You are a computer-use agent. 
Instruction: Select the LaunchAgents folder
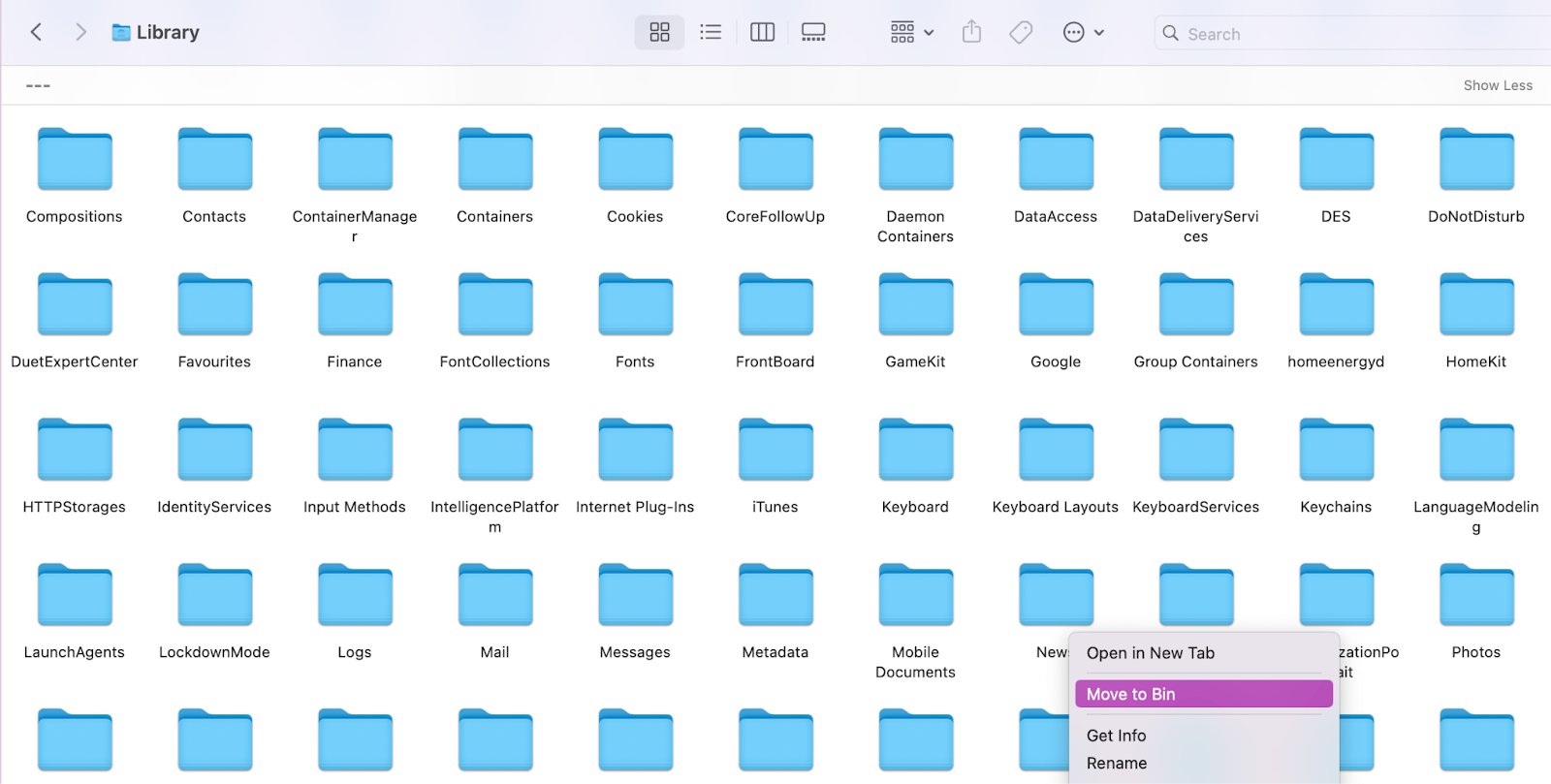pyautogui.click(x=75, y=596)
